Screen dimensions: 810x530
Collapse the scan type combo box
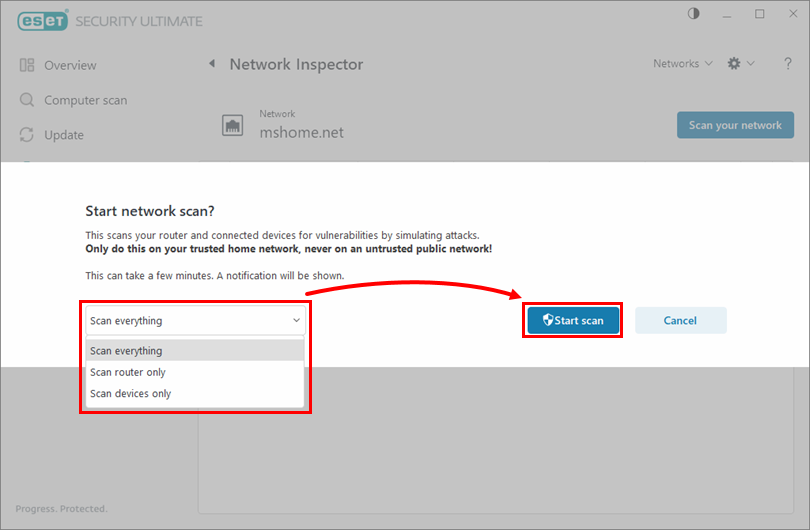[x=194, y=321]
